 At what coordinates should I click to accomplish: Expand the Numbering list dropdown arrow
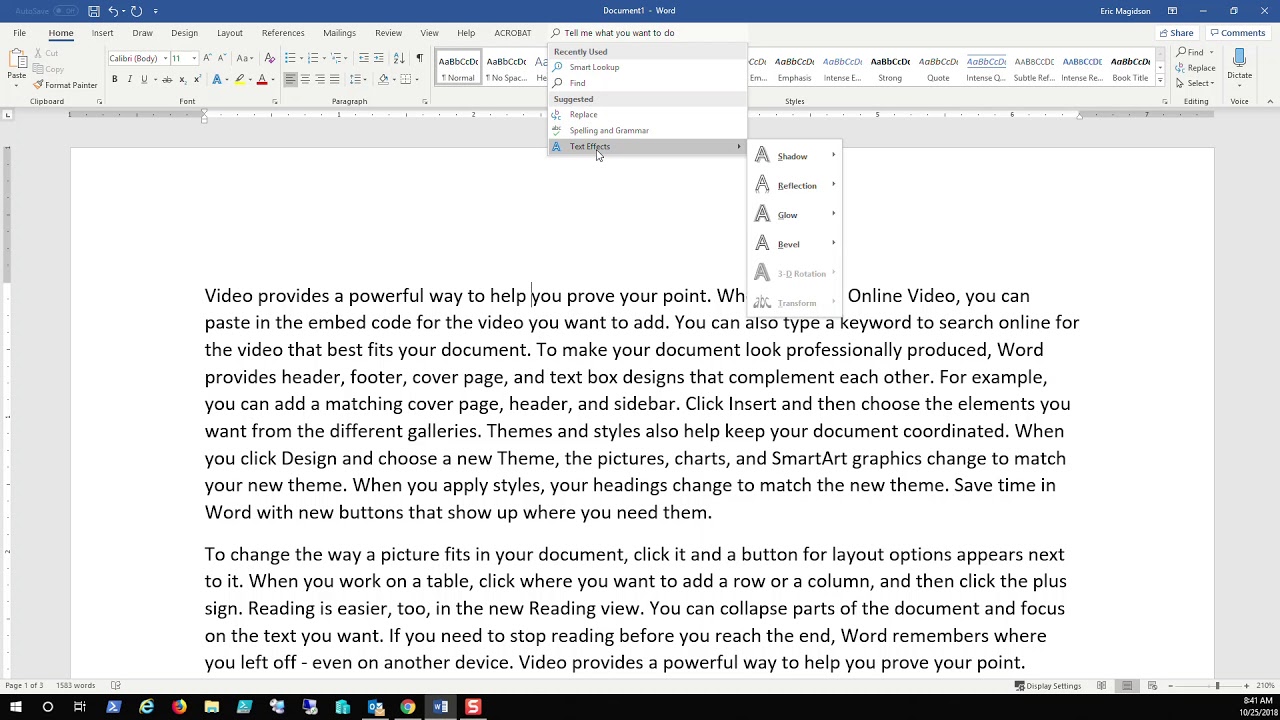[325, 59]
